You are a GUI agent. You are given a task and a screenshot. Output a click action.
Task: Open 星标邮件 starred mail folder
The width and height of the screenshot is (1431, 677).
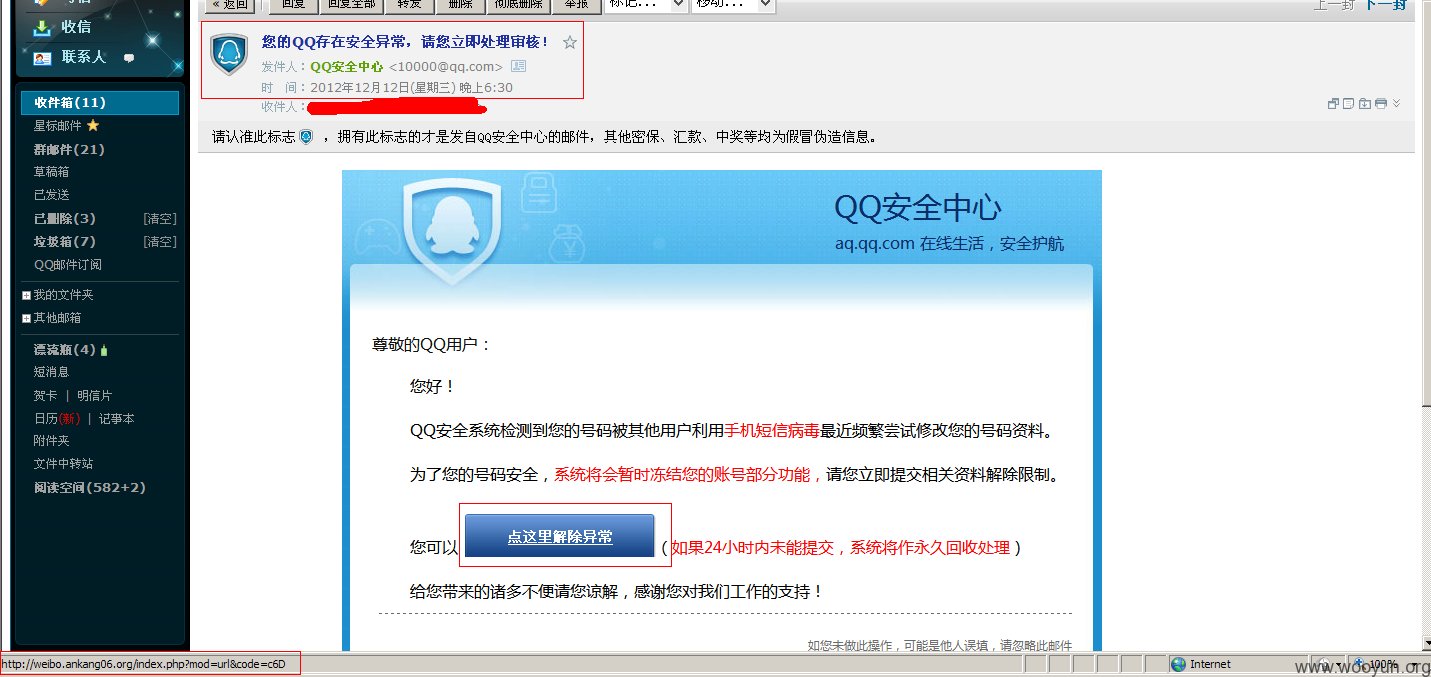point(58,126)
